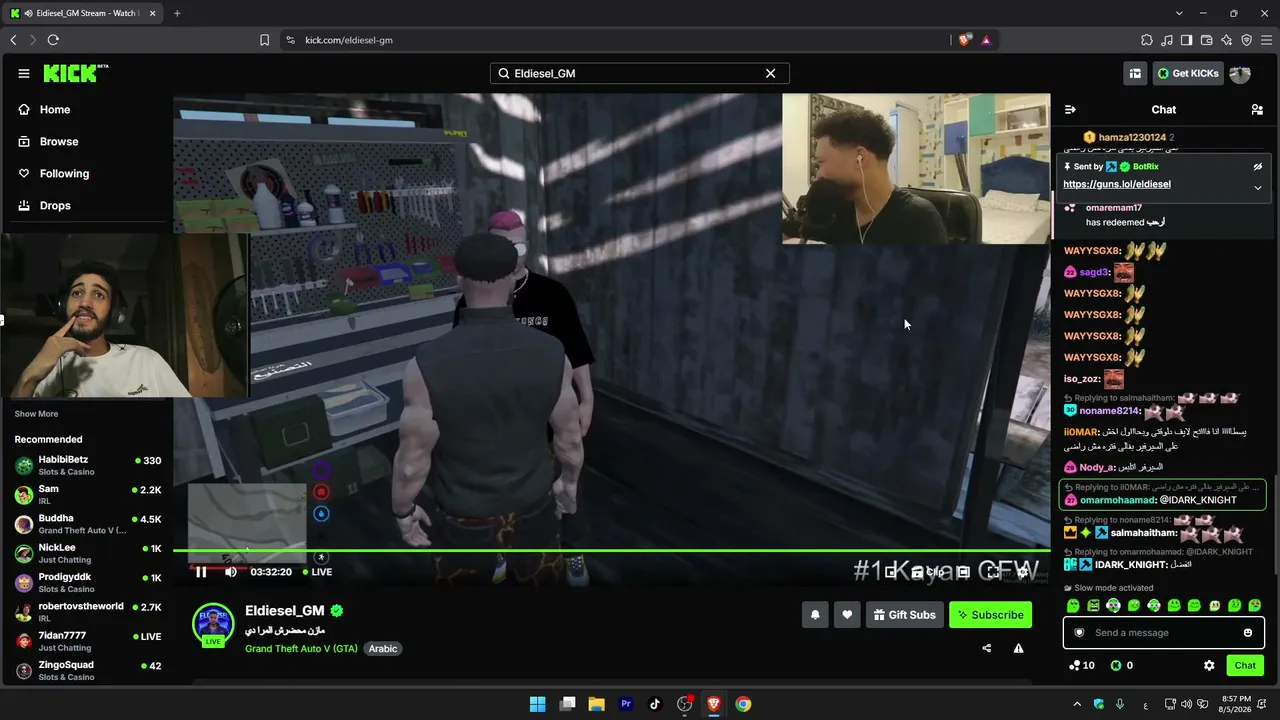
Task: Mute the stream volume
Action: pyautogui.click(x=231, y=572)
